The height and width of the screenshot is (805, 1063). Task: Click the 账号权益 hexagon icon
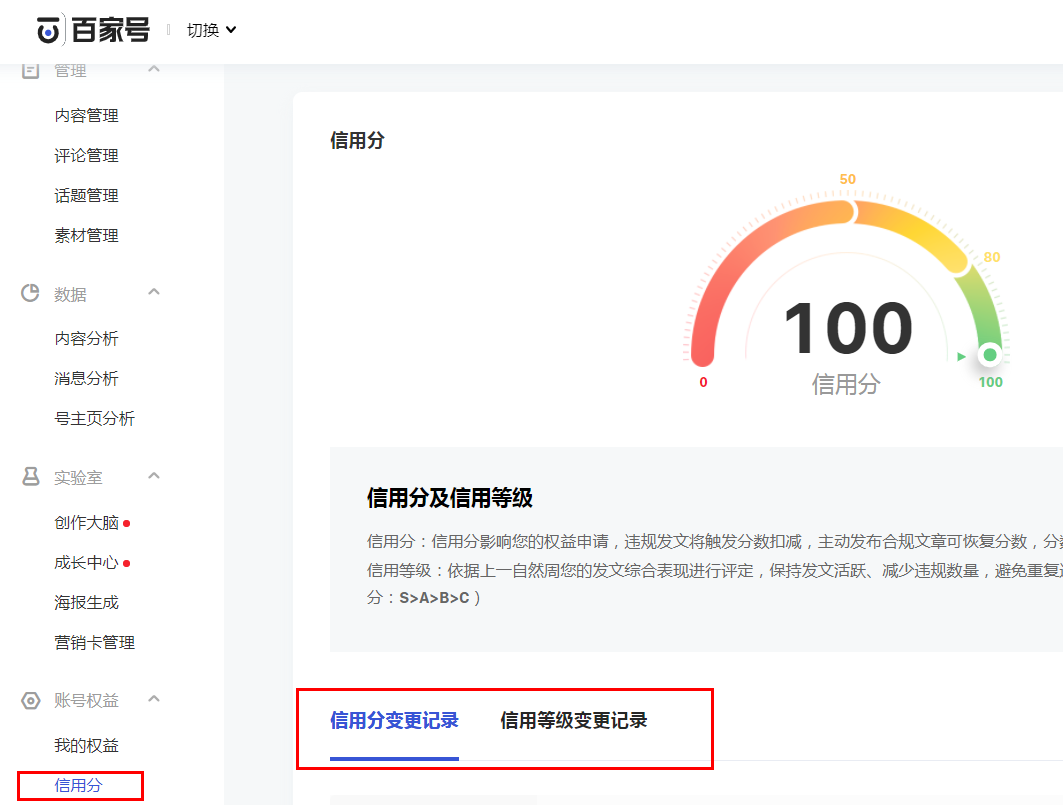pyautogui.click(x=31, y=700)
